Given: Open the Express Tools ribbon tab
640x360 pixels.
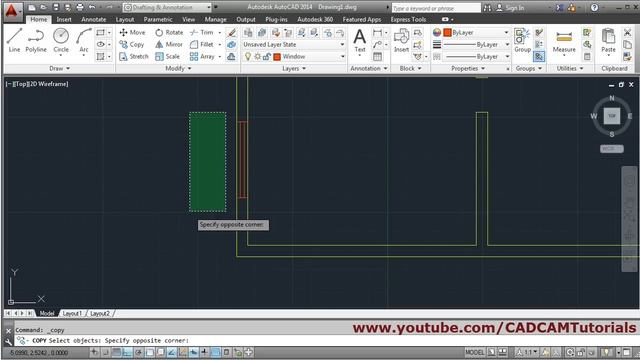Looking at the screenshot, I should click(x=408, y=19).
